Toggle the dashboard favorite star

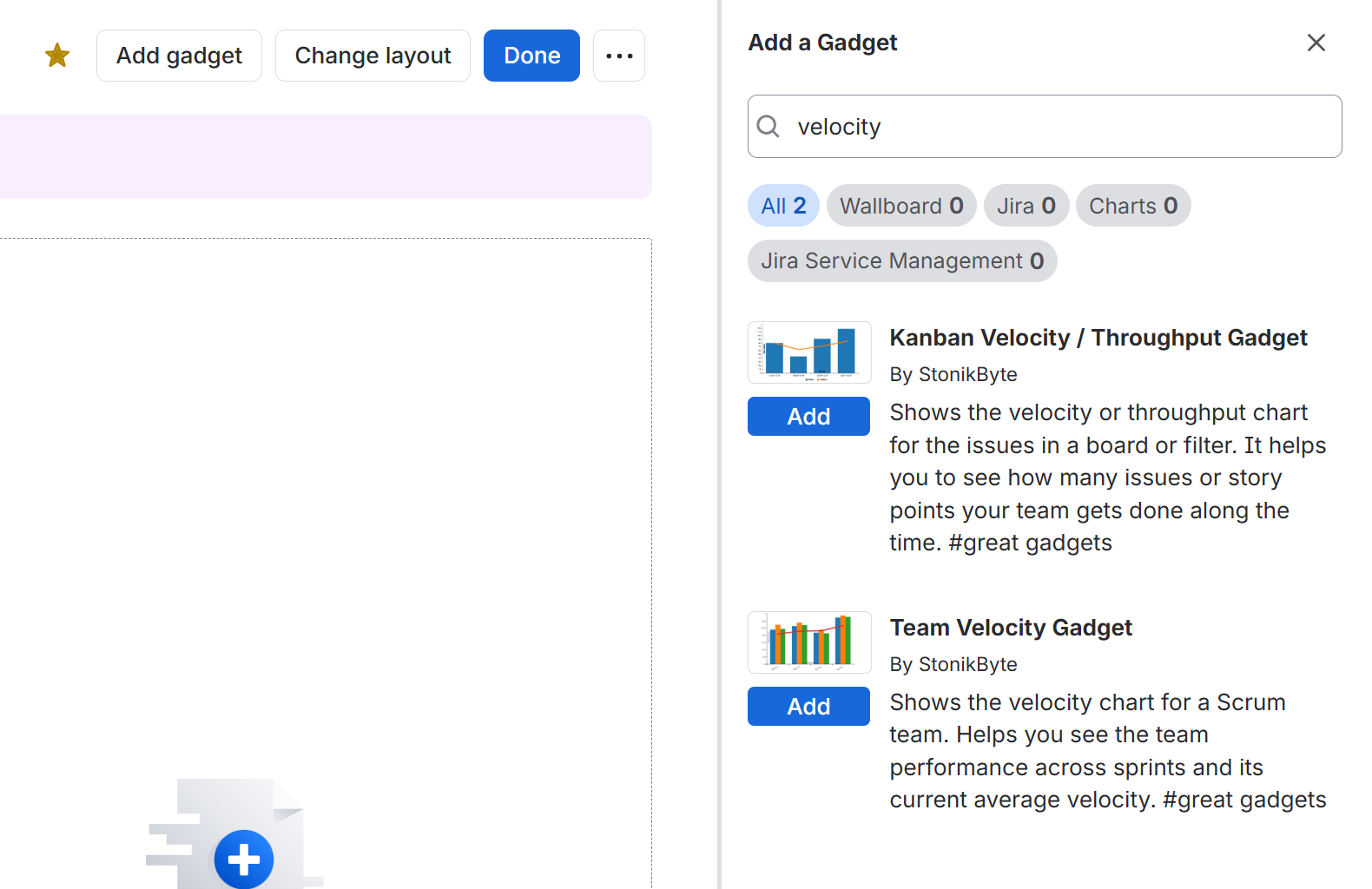point(57,56)
